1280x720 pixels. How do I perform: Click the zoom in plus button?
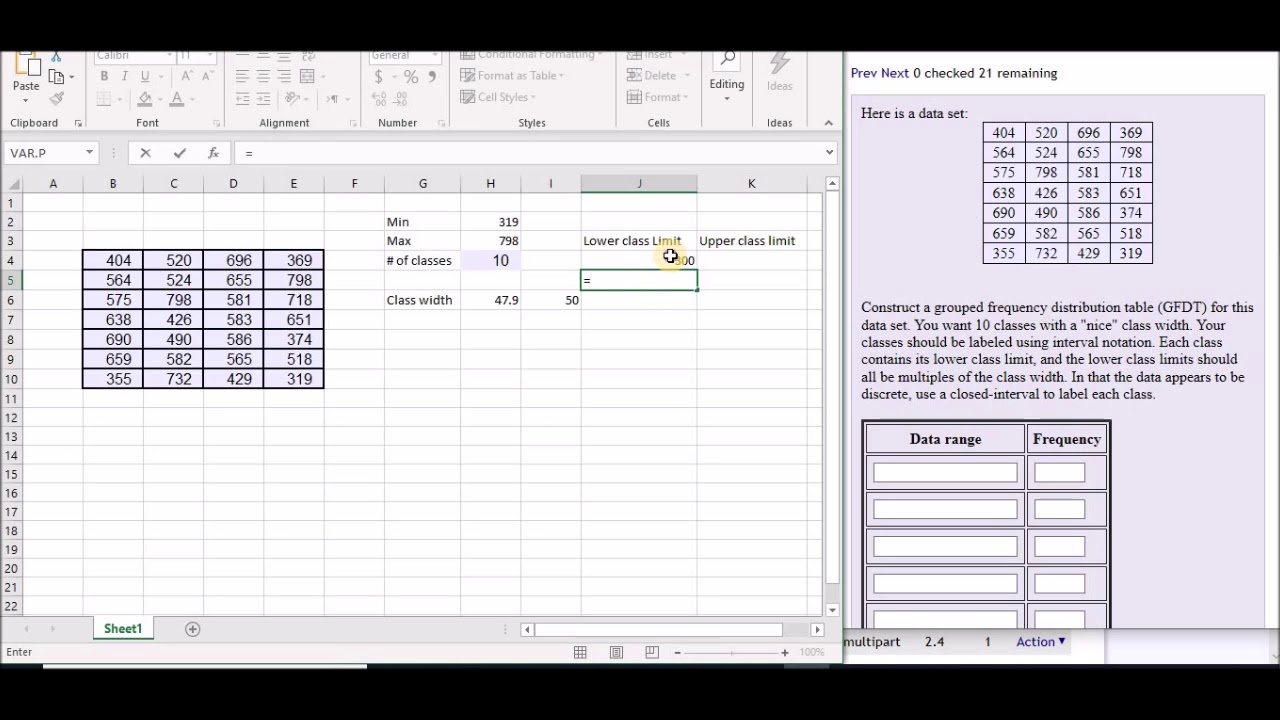tap(785, 653)
